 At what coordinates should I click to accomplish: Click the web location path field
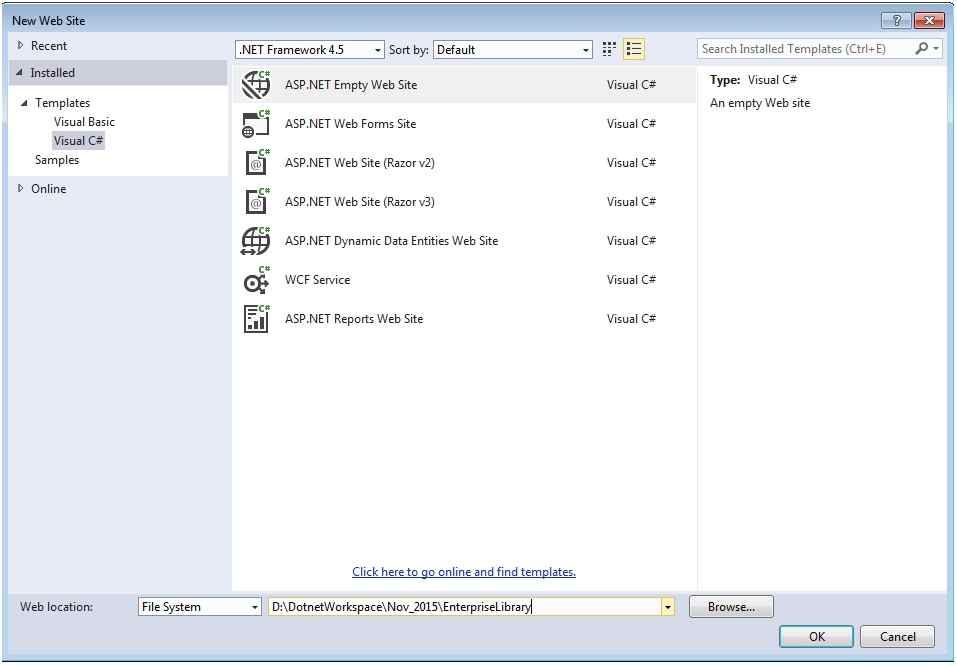click(464, 607)
